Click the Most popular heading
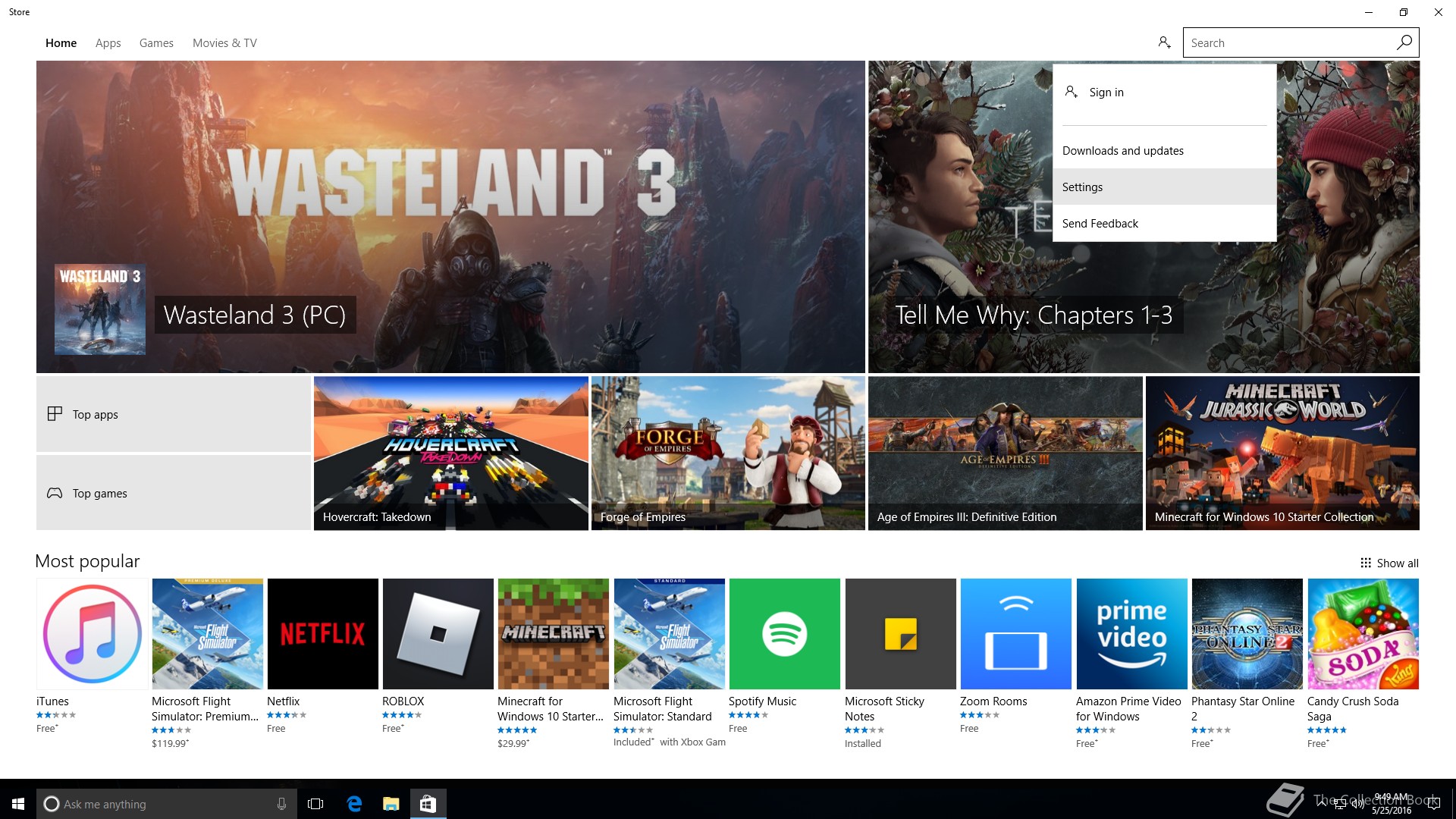 coord(87,561)
